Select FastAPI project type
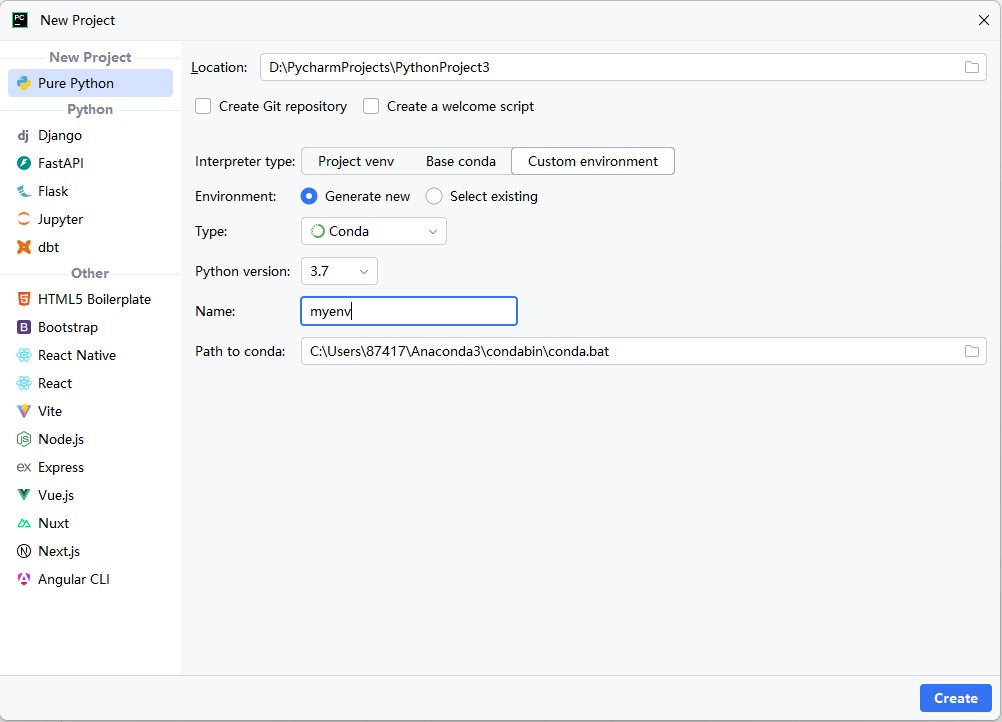 click(x=90, y=163)
